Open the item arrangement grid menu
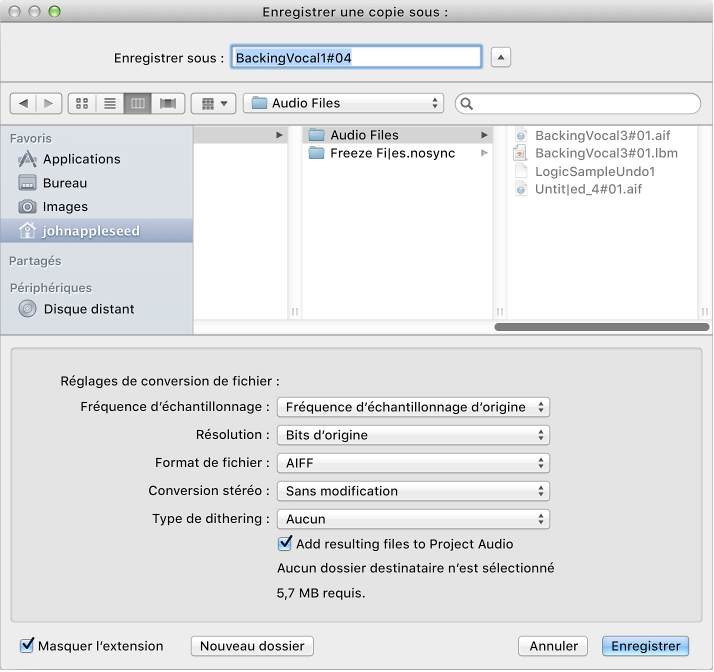Image resolution: width=714 pixels, height=672 pixels. [214, 103]
